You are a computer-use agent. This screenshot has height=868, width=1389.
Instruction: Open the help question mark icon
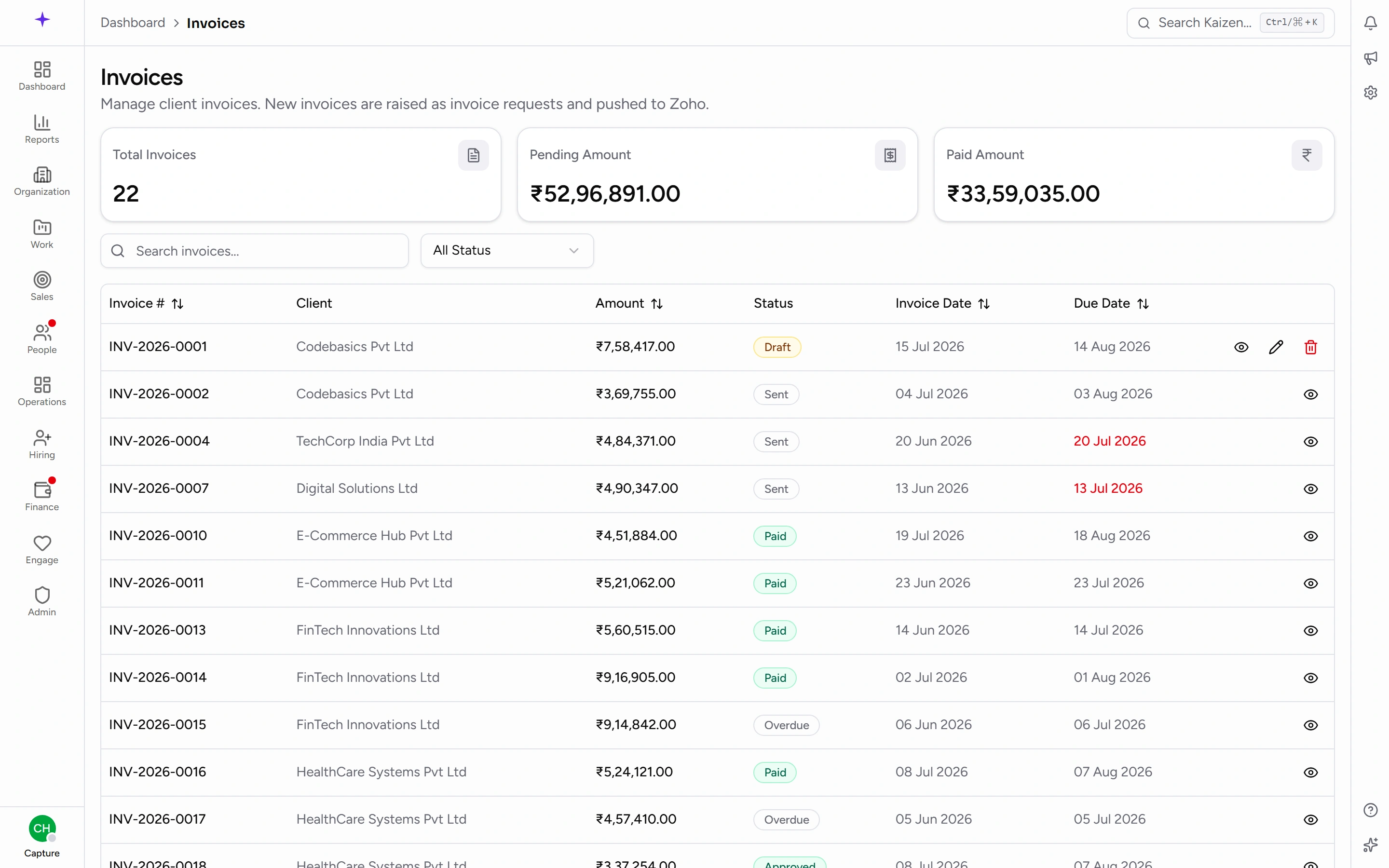(x=1370, y=810)
